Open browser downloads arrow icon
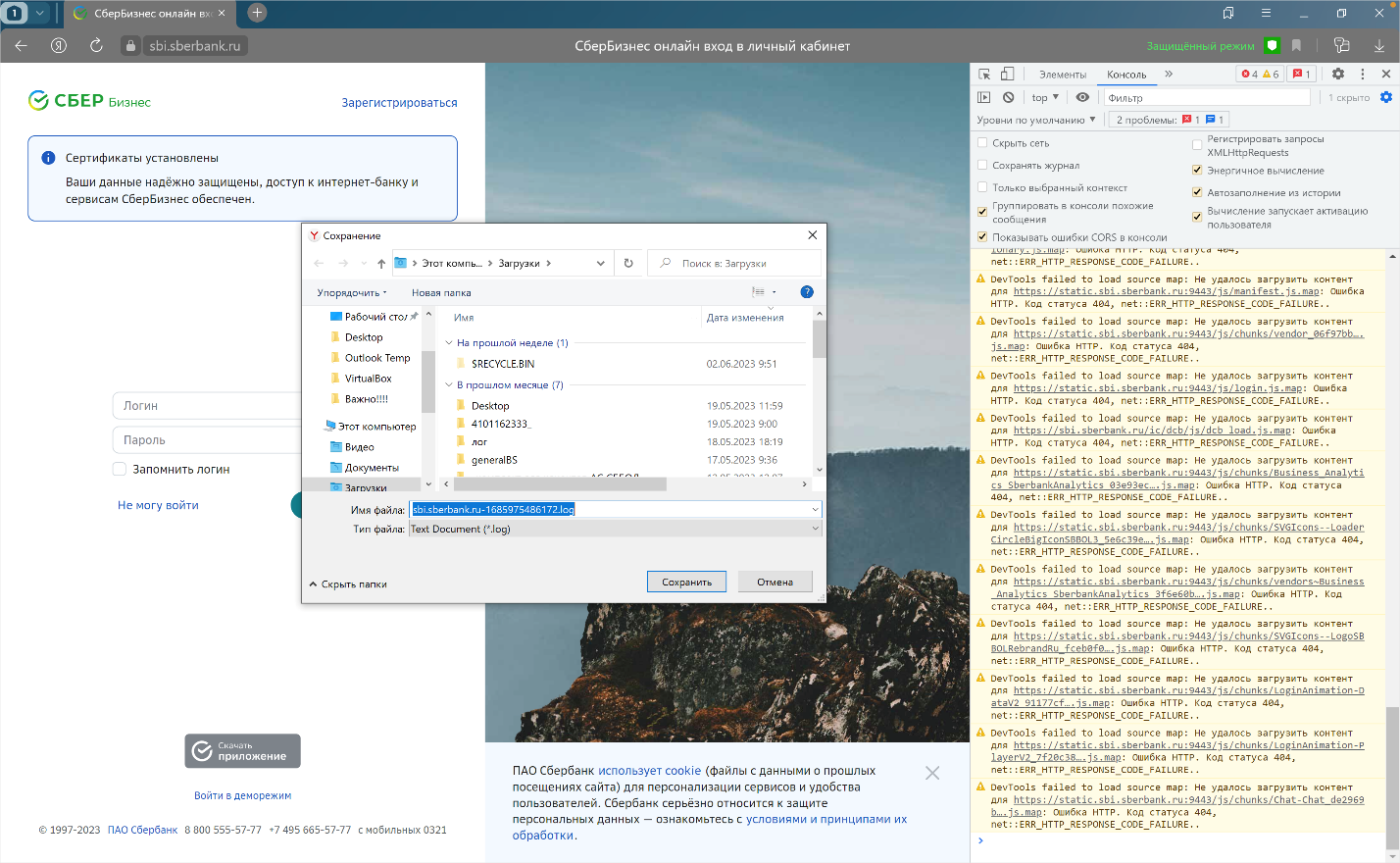1400x863 pixels. coord(1379,45)
